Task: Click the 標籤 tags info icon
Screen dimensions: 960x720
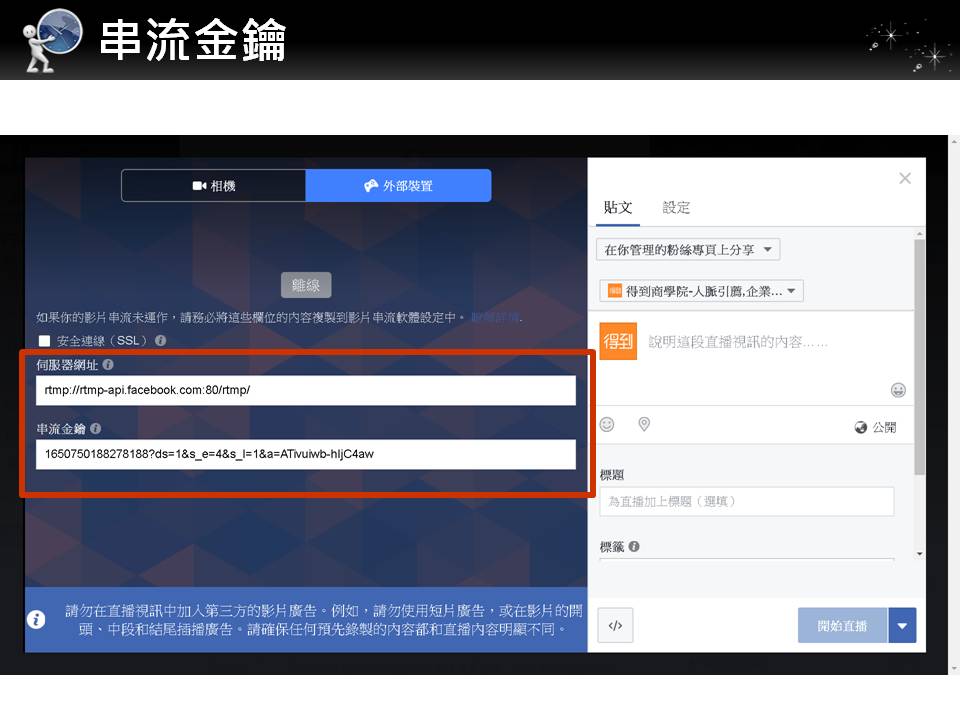Action: coord(634,547)
